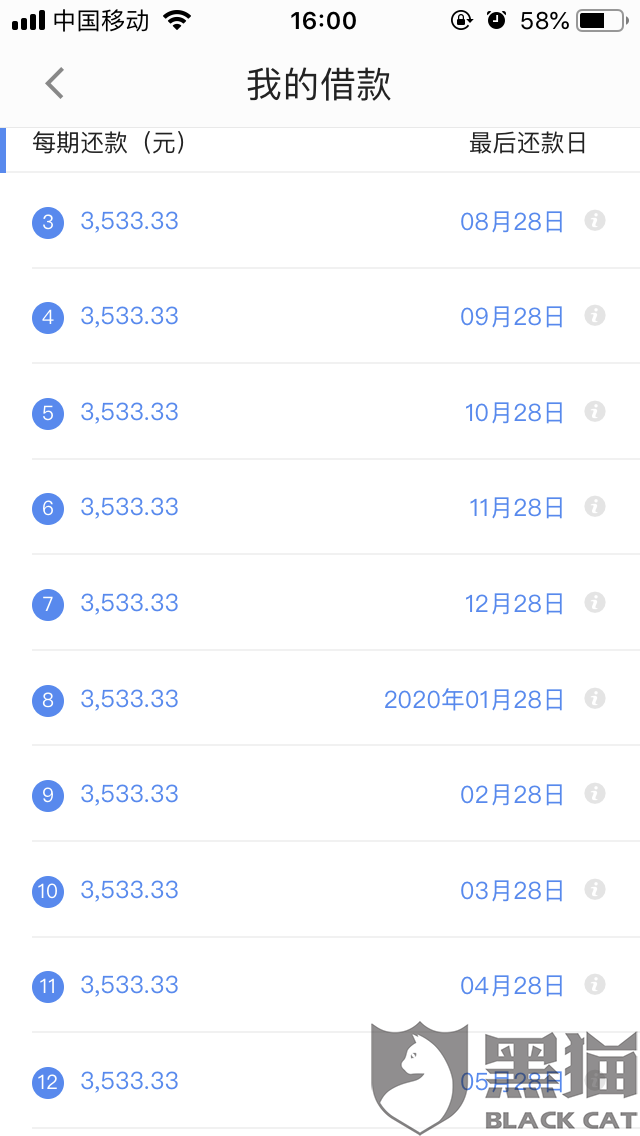Select installment number 3 badge
Viewport: 640px width, 1136px height.
(x=48, y=222)
